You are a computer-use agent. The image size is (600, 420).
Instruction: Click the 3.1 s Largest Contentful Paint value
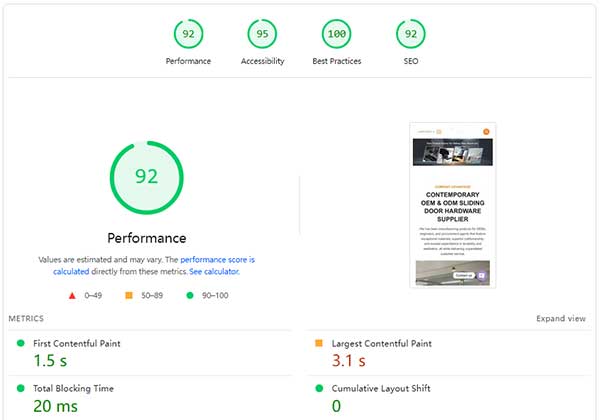pyautogui.click(x=348, y=361)
